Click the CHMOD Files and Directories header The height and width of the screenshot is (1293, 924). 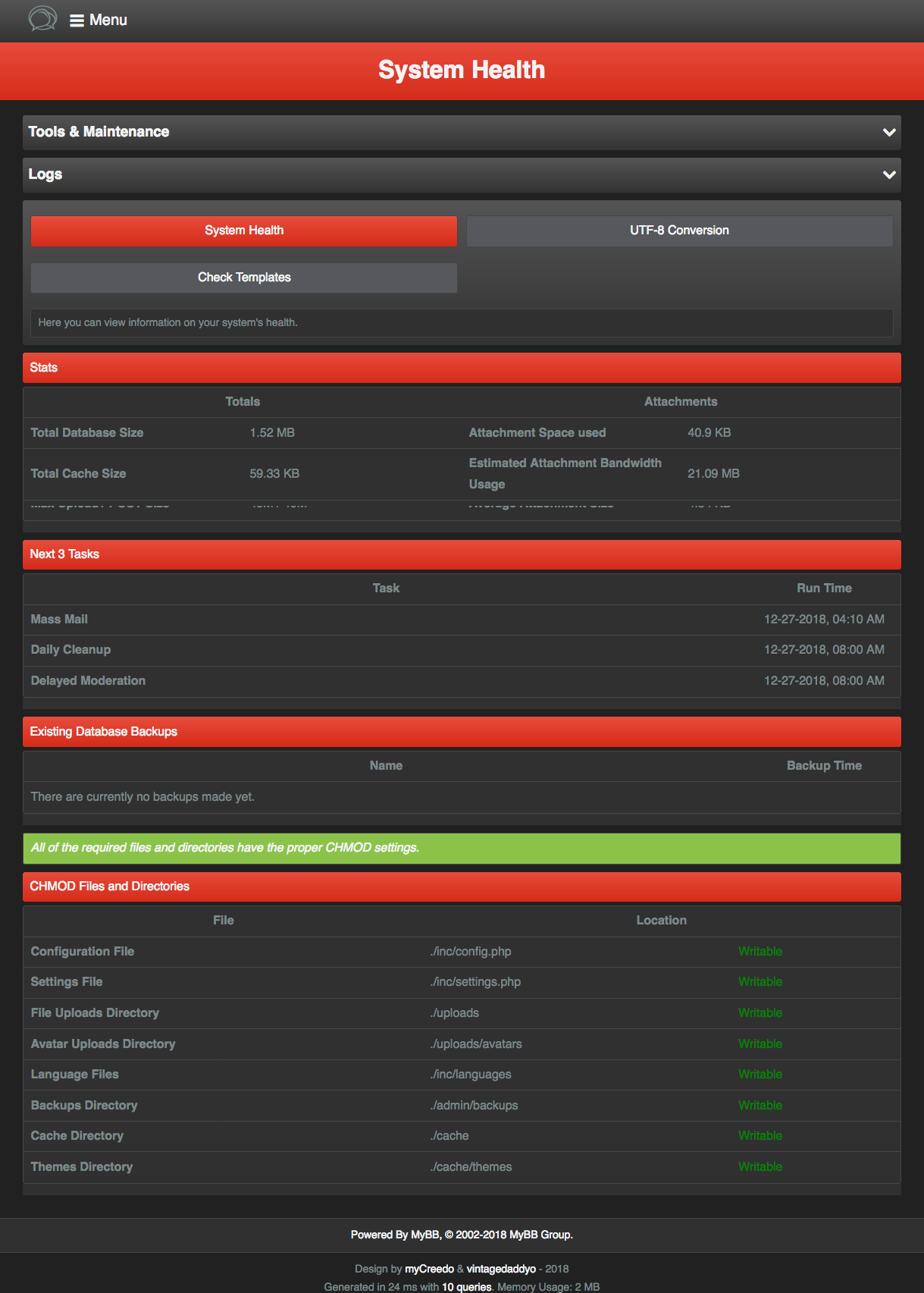point(462,887)
